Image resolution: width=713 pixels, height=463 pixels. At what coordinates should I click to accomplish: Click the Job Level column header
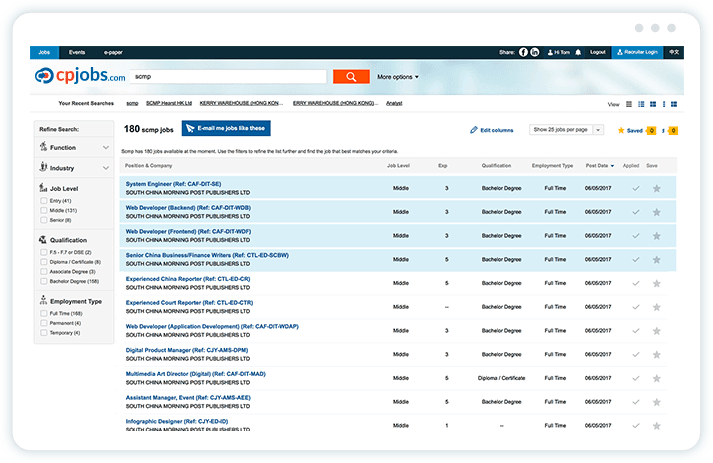tap(398, 166)
